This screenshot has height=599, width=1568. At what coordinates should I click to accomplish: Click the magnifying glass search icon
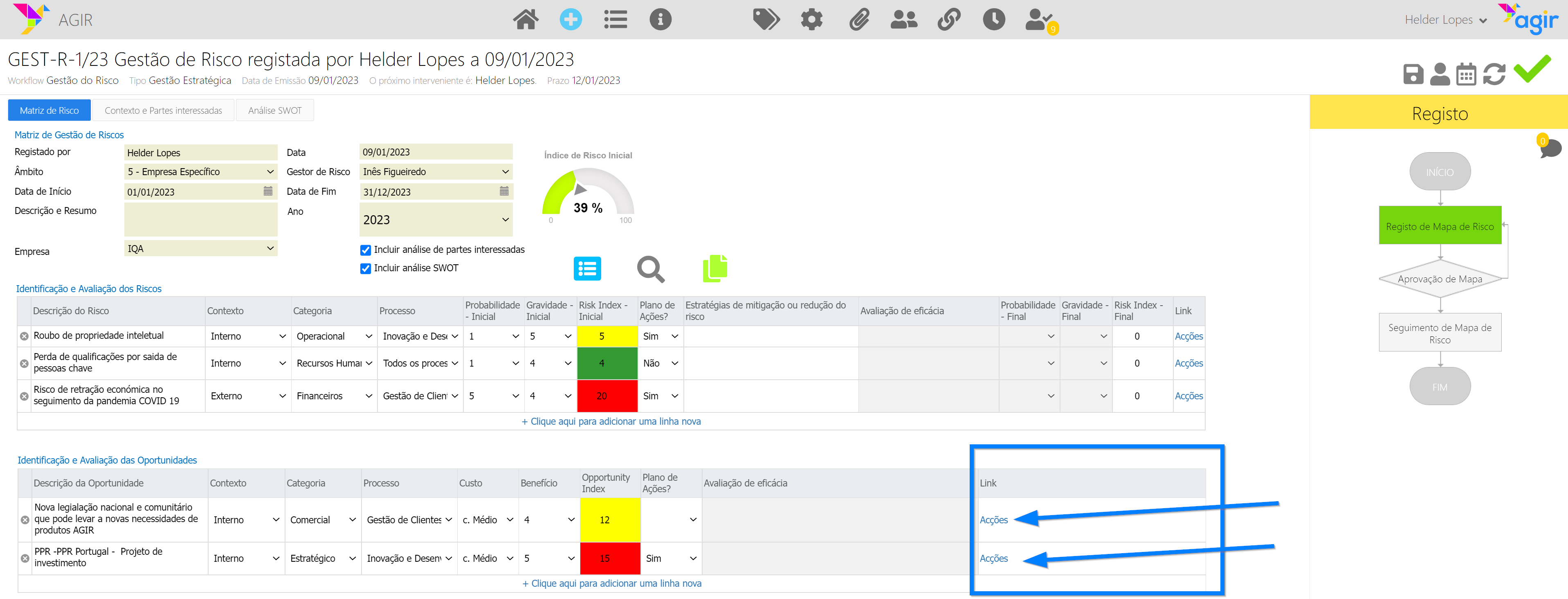point(650,268)
